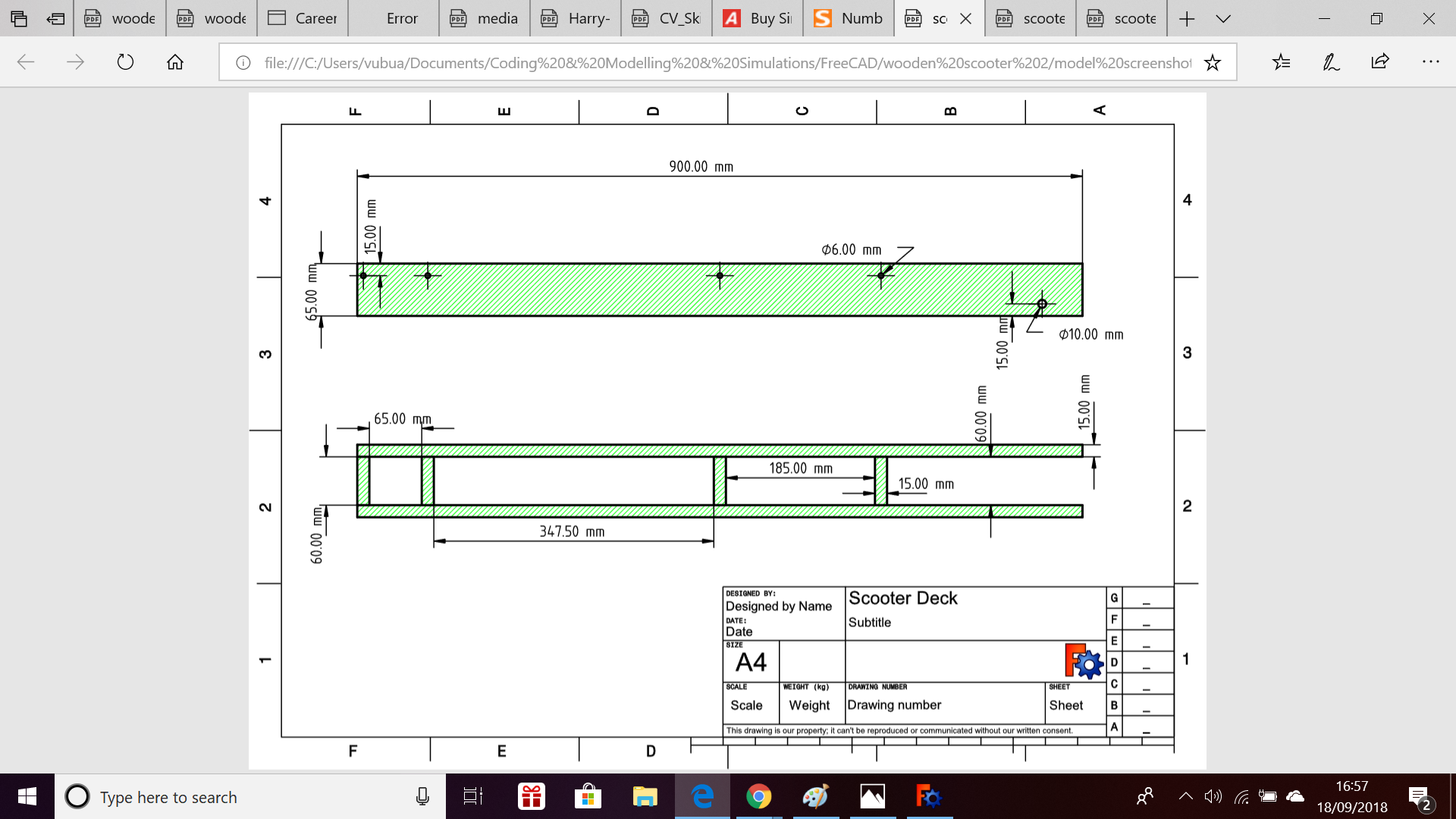Click the 'Drawing number' text

(894, 705)
